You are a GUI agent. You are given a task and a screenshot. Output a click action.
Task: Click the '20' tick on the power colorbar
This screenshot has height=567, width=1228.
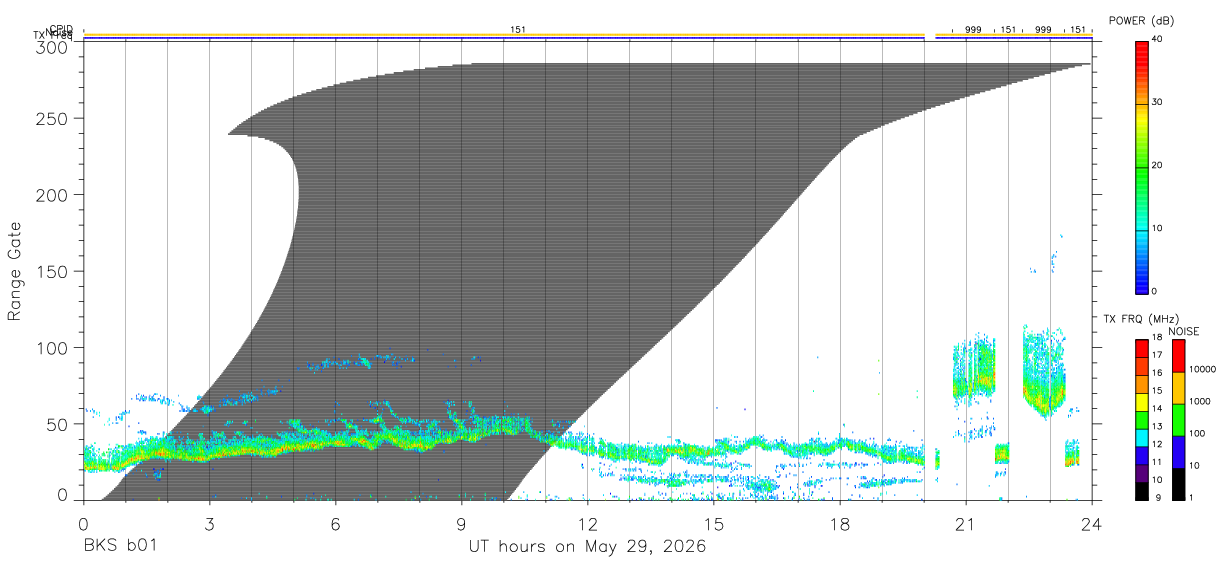coord(1159,165)
